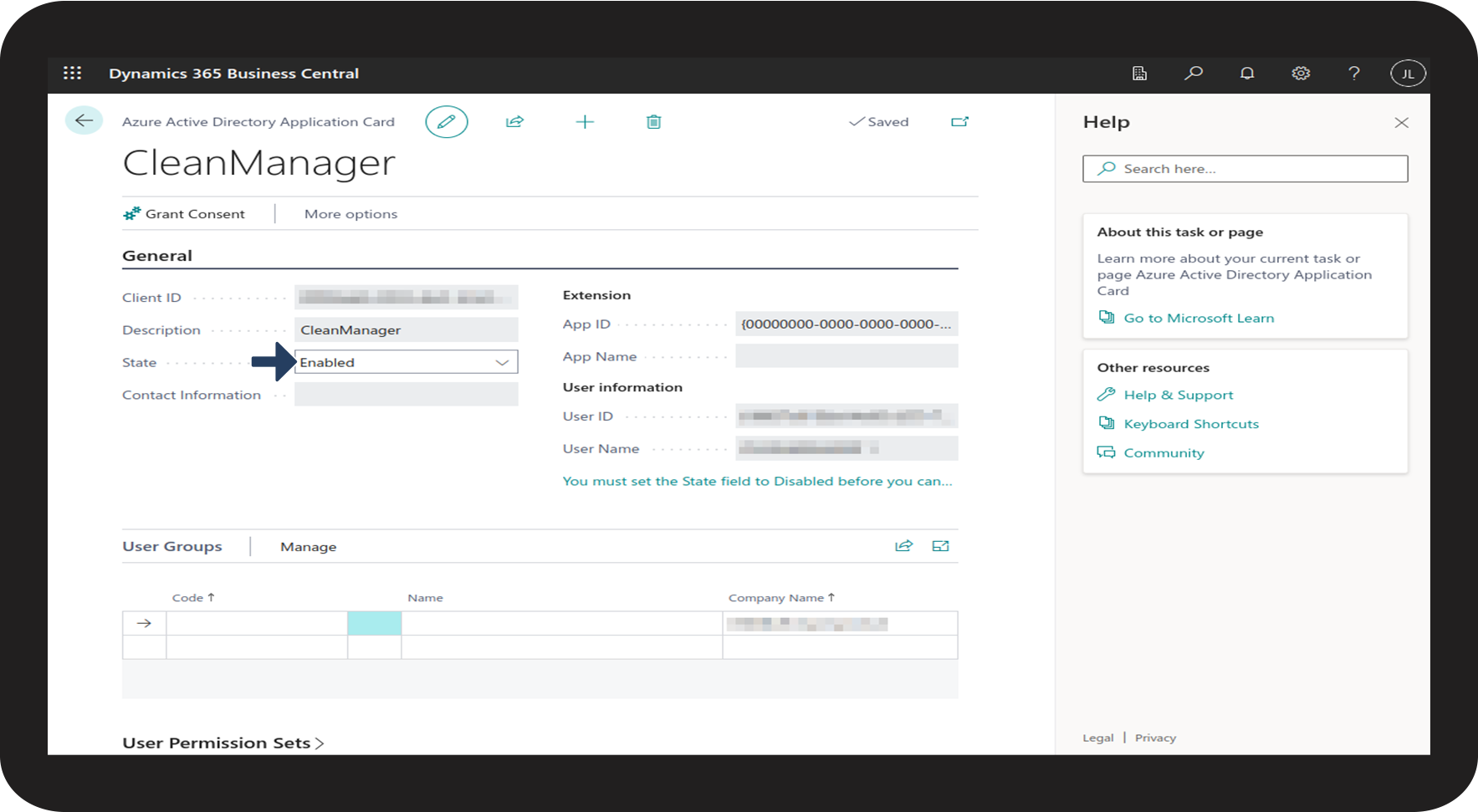
Task: Click the Legal link
Action: (1098, 738)
